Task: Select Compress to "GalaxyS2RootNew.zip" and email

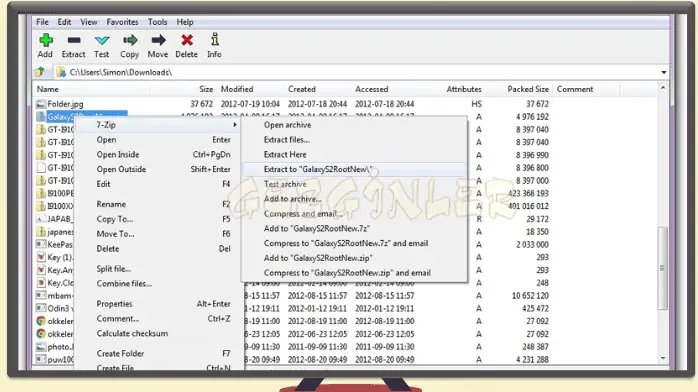Action: 347,273
